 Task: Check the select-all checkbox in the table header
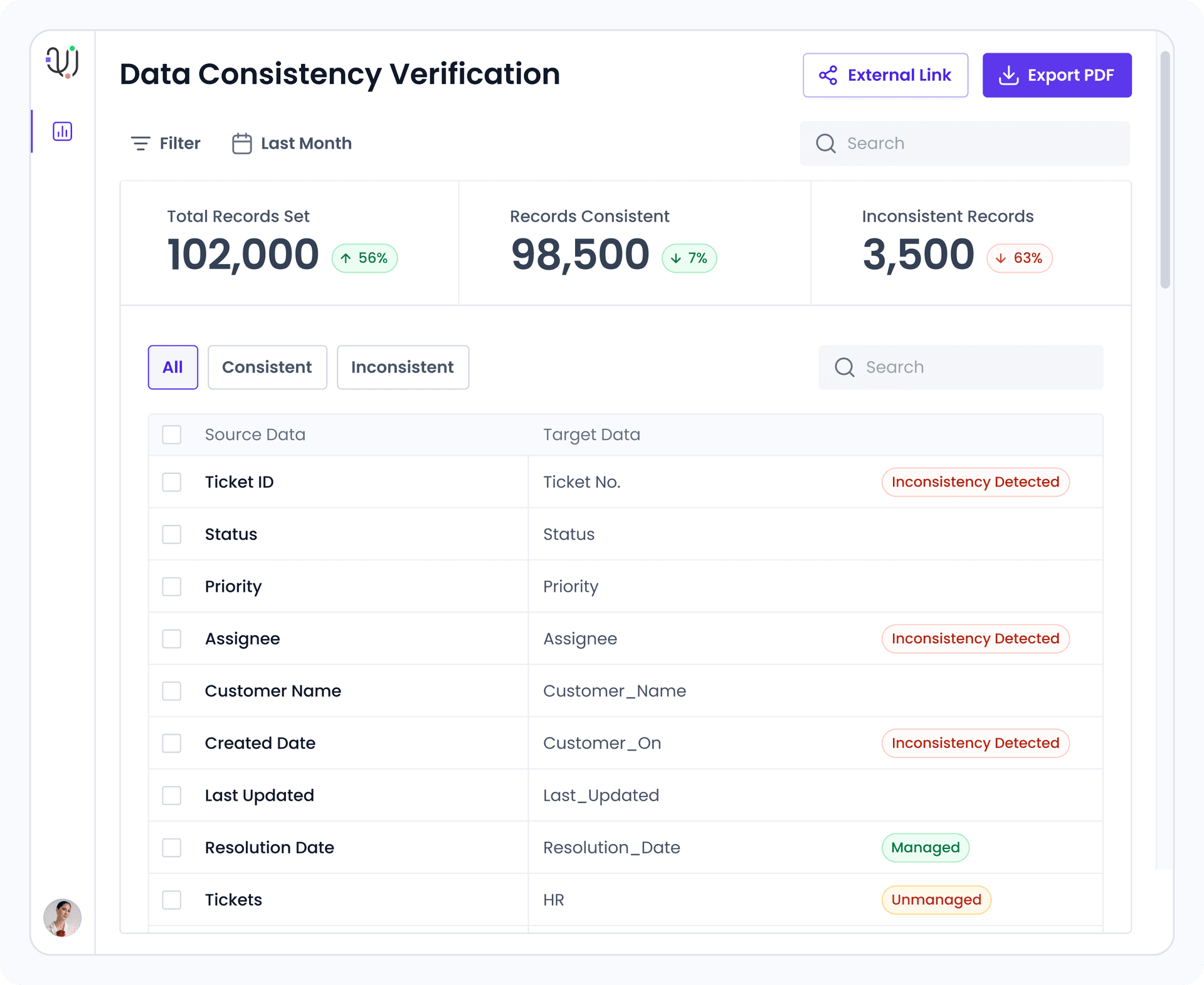pos(171,434)
